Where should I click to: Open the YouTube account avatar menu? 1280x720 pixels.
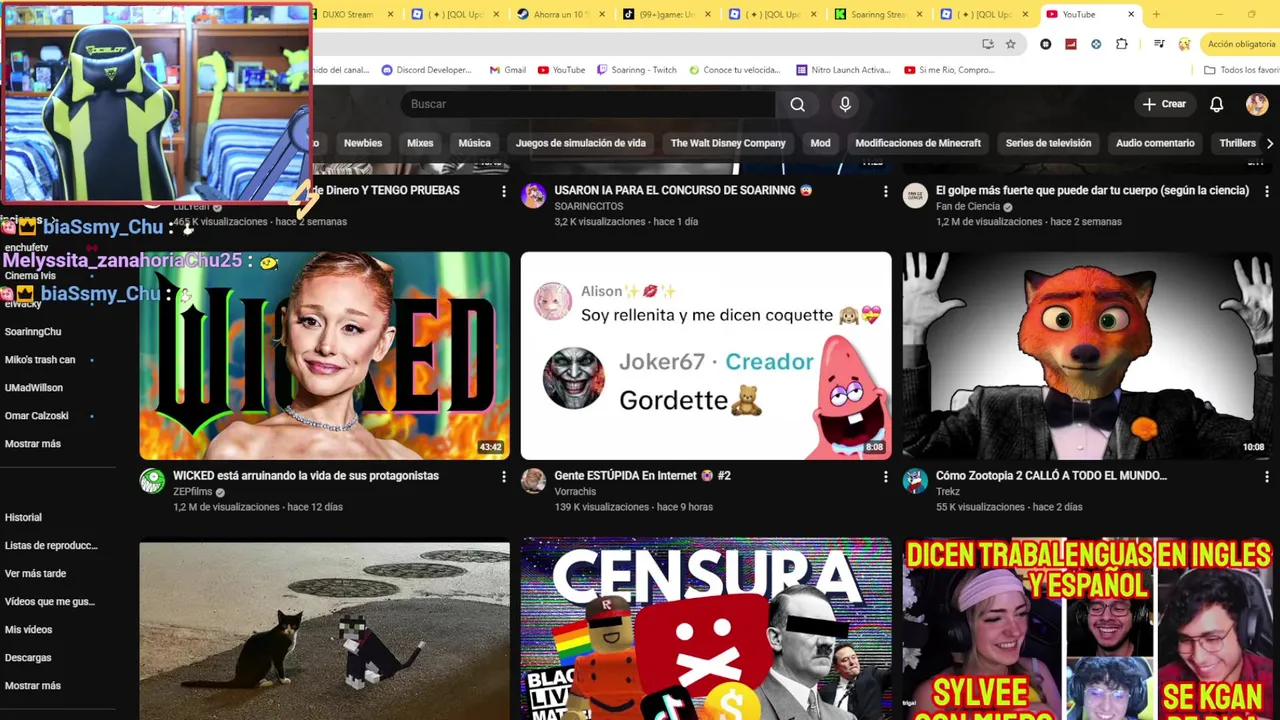(1257, 104)
